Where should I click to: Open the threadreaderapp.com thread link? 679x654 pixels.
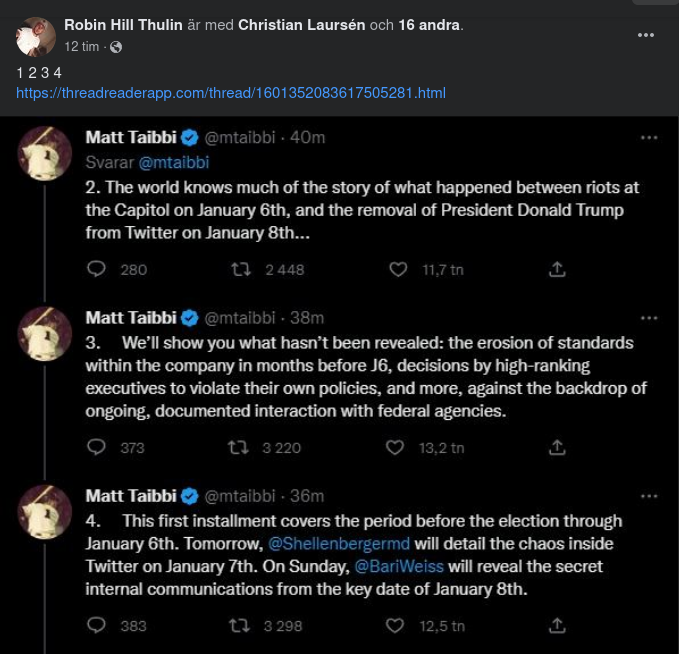point(231,93)
